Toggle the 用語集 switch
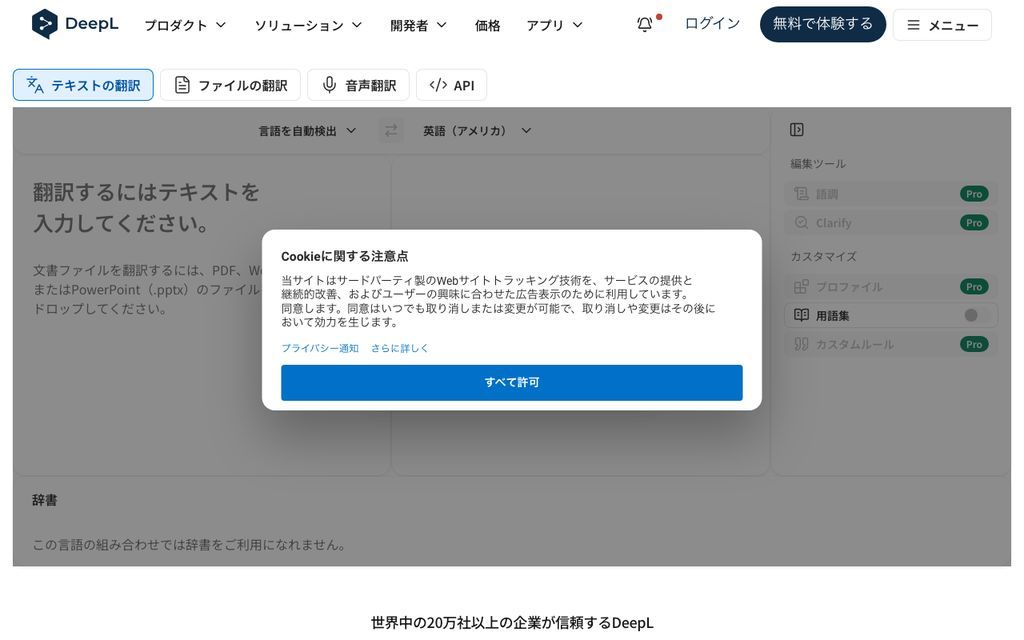The image size is (1024, 640). 976,315
